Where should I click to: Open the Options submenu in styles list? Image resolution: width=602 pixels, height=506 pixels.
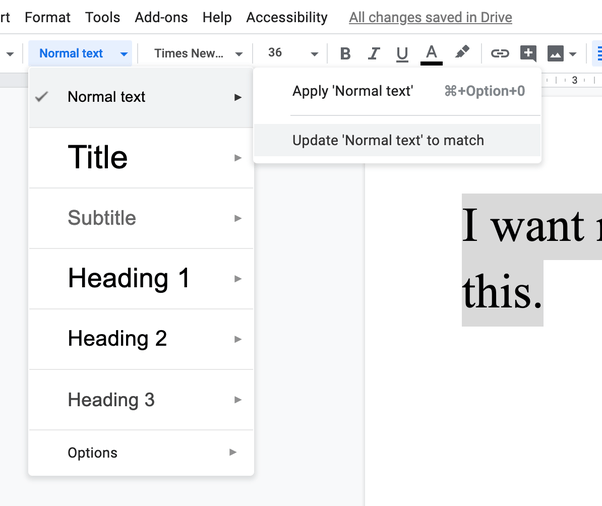pyautogui.click(x=141, y=453)
